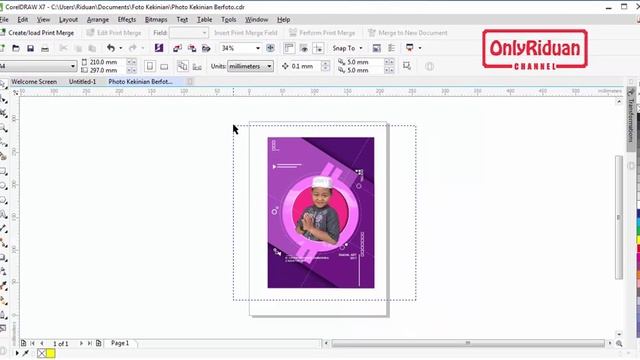
Task: Toggle Treat all objects as filled
Action: click(x=407, y=66)
